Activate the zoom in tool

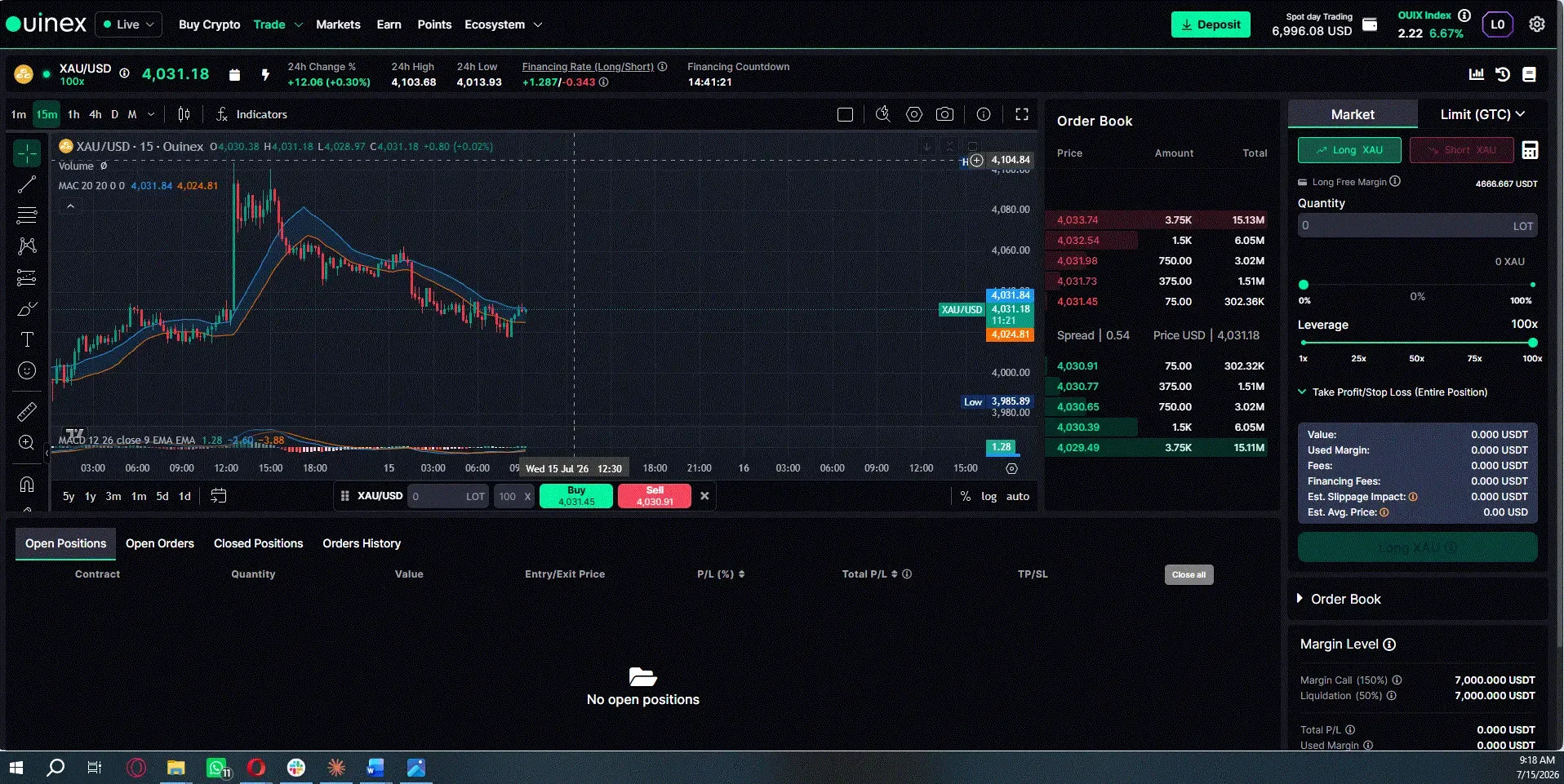pyautogui.click(x=27, y=443)
